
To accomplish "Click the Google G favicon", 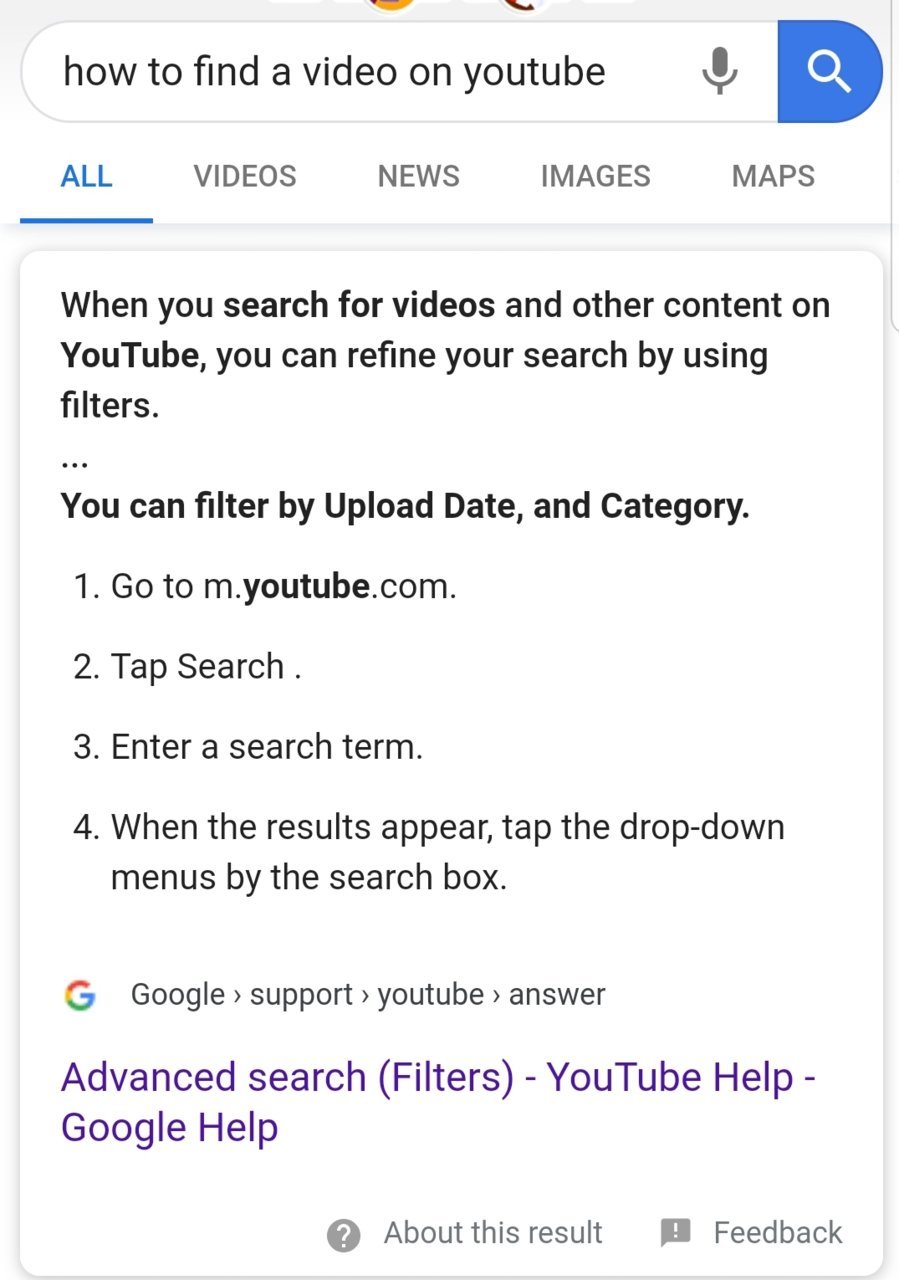I will coord(80,995).
